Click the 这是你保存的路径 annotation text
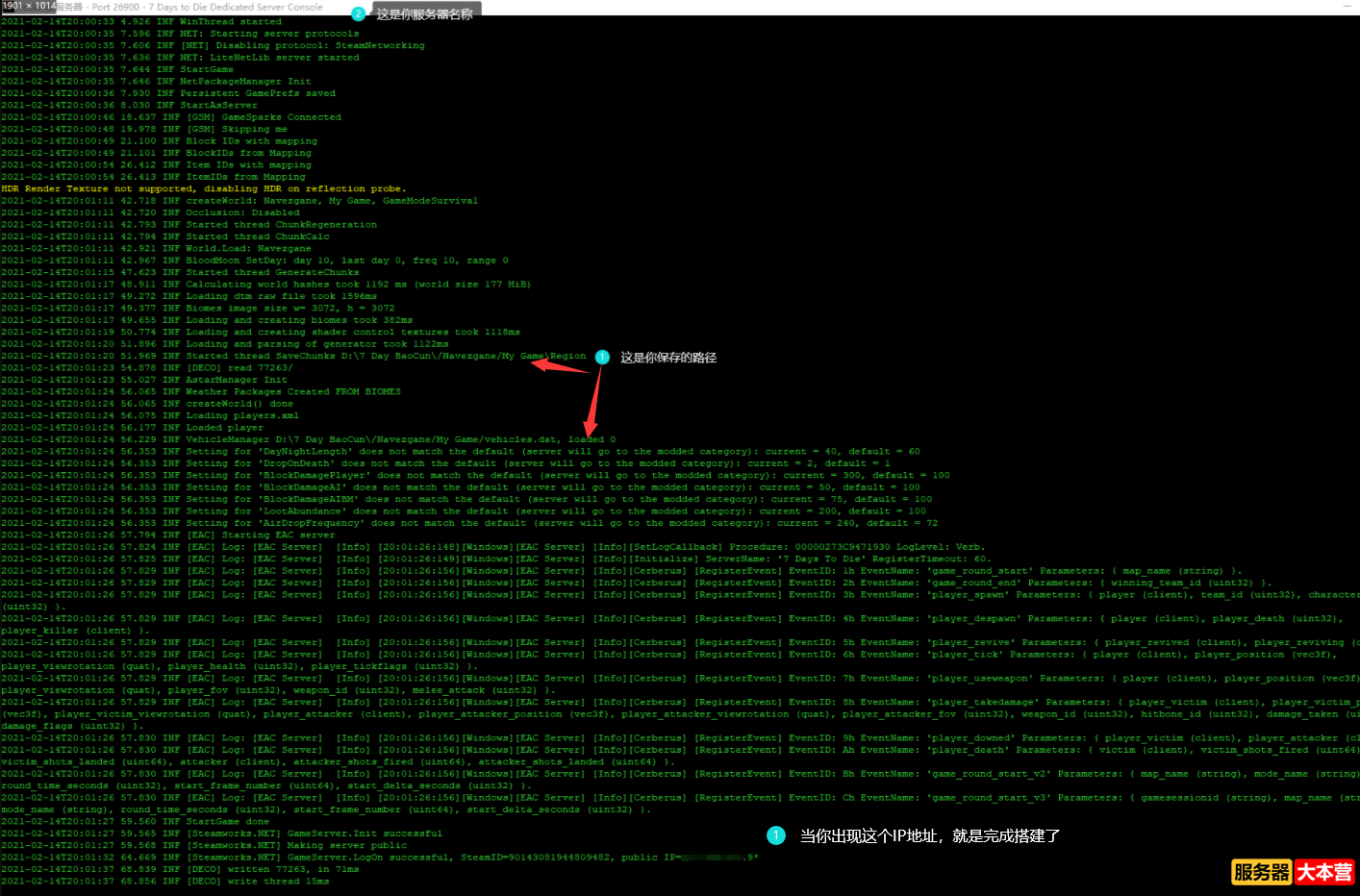 point(667,358)
